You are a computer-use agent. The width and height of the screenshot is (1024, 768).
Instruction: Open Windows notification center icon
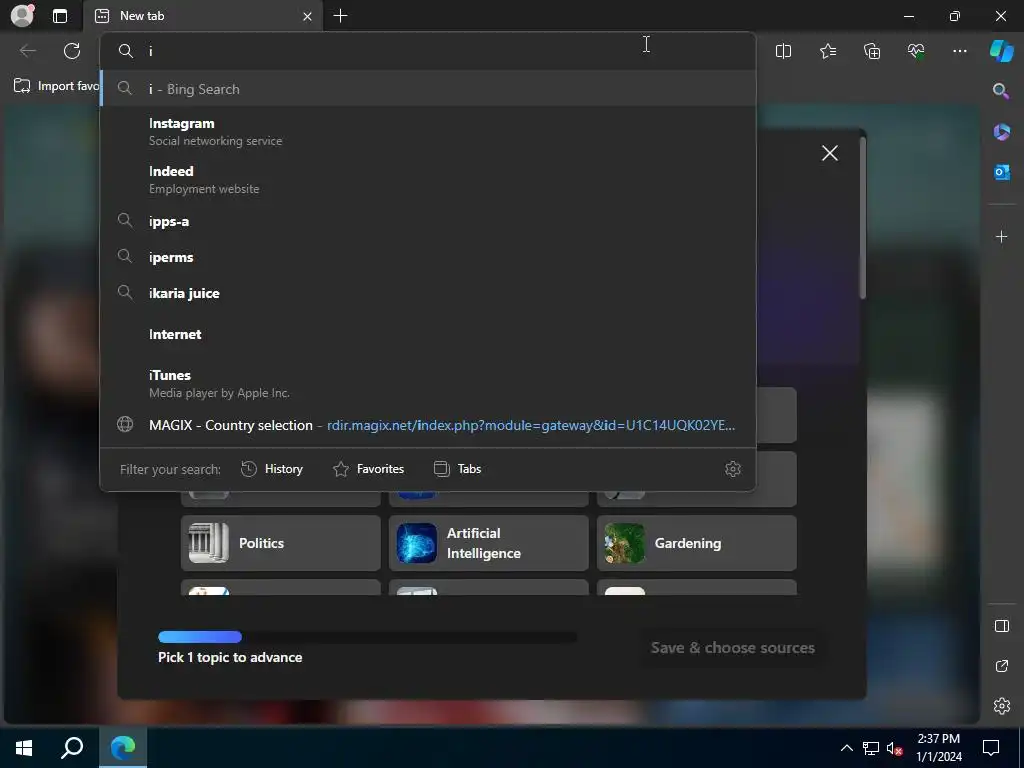coord(991,748)
